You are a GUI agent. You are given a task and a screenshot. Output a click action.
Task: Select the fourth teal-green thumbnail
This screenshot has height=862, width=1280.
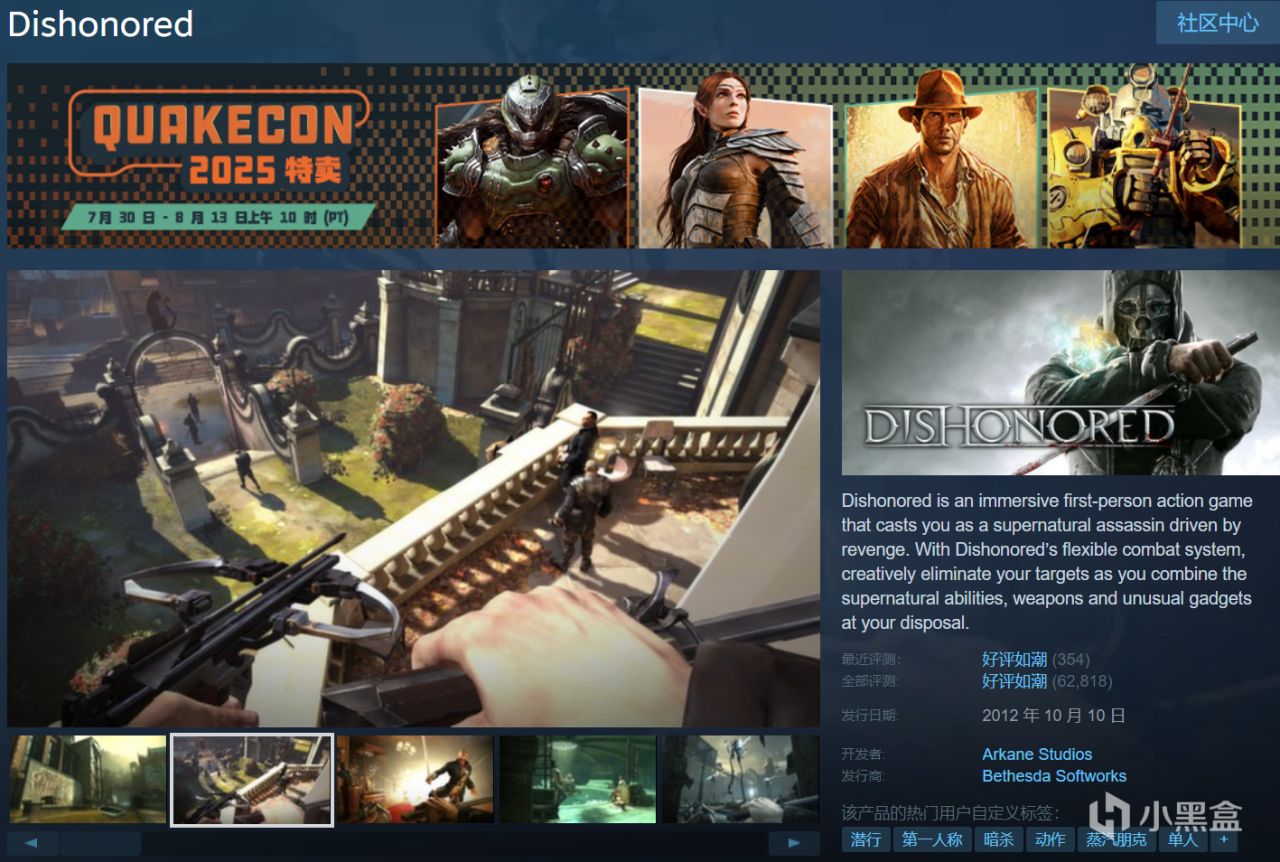point(578,780)
